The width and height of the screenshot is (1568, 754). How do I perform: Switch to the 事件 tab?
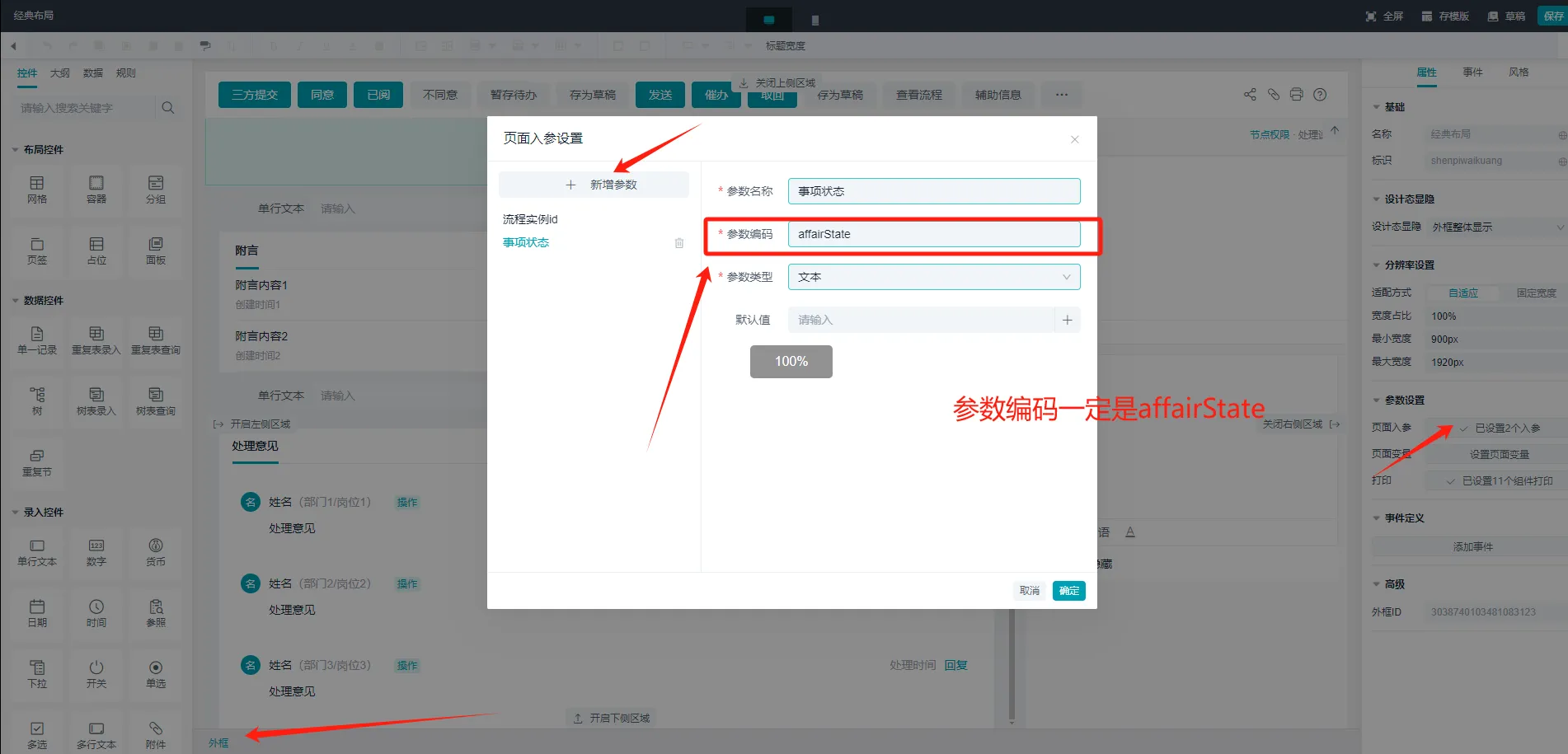click(1472, 73)
